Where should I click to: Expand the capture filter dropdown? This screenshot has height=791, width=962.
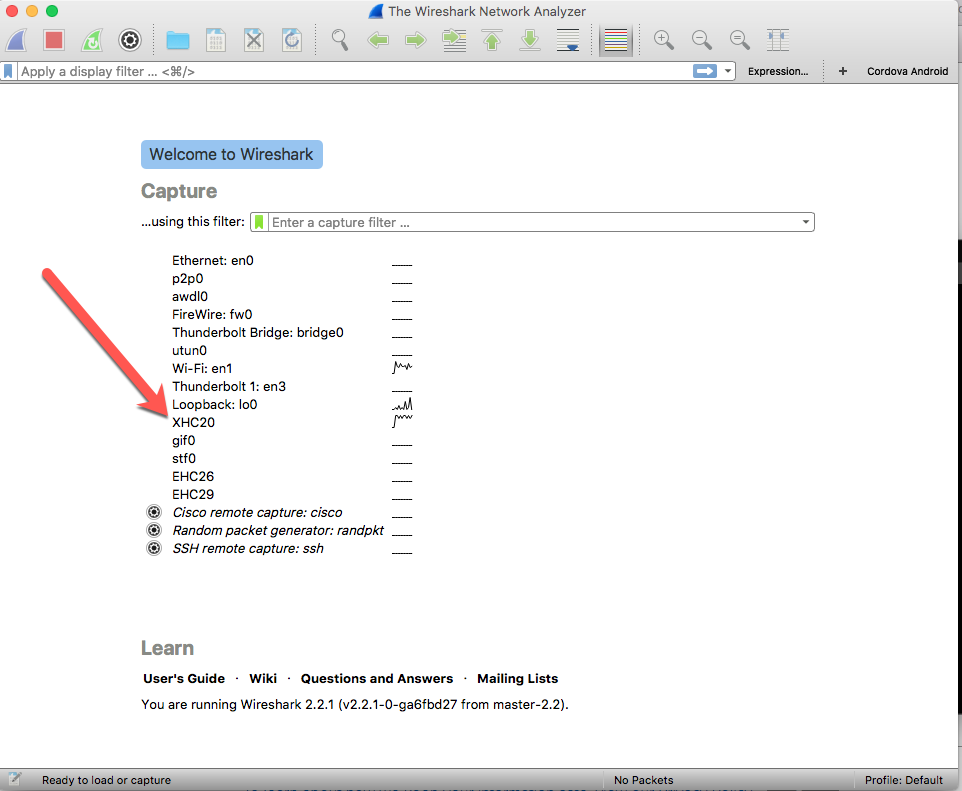coord(806,222)
